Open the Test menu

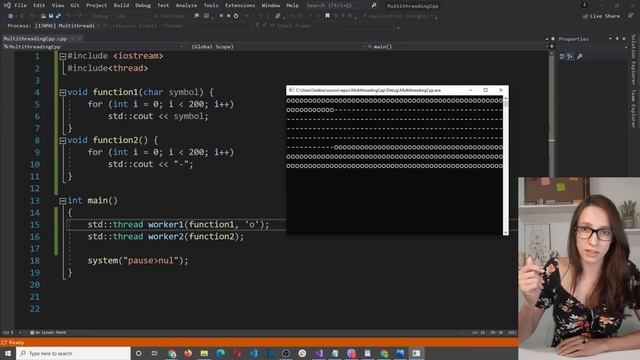coord(163,5)
